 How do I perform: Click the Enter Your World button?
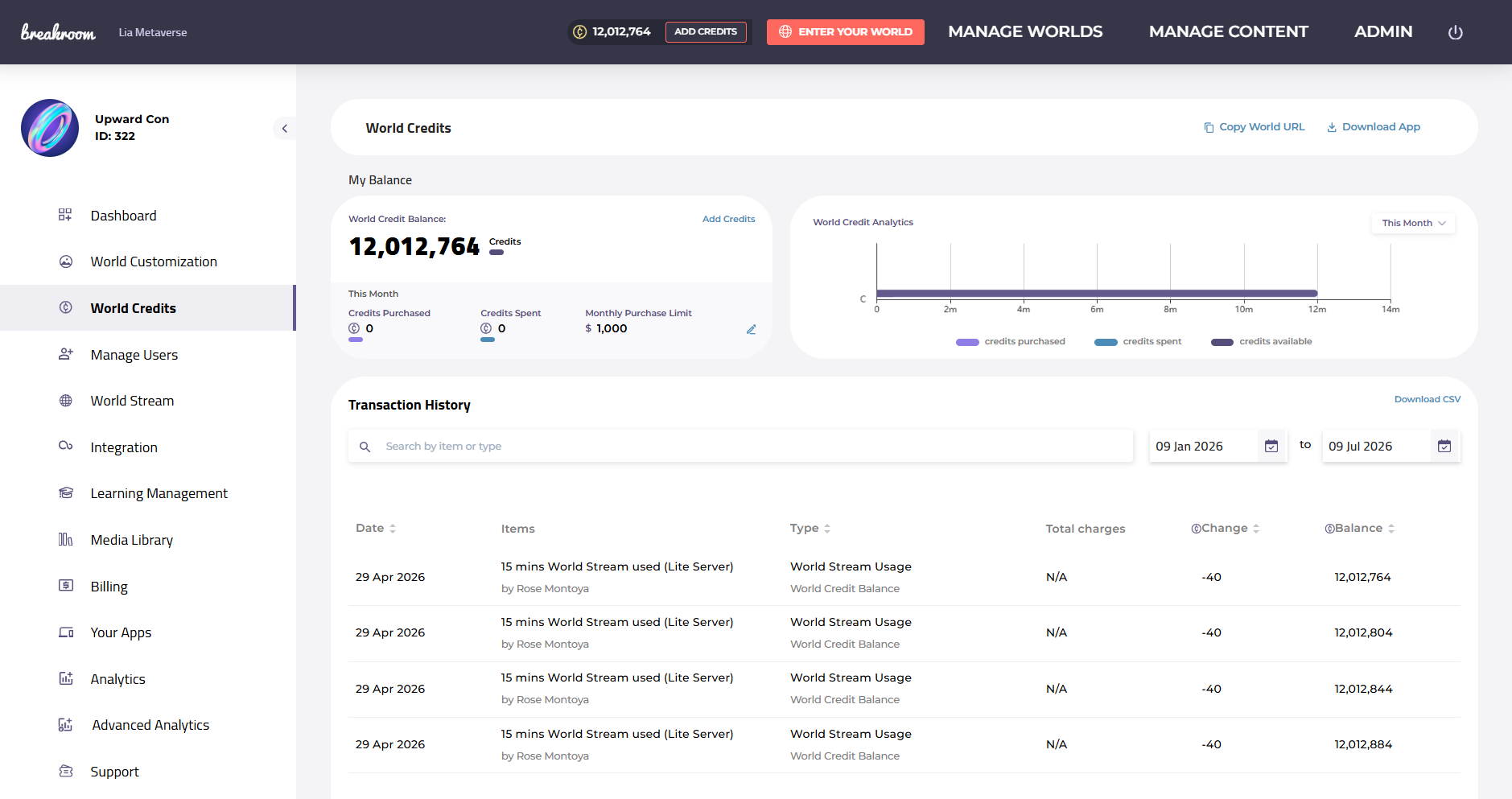coord(845,32)
